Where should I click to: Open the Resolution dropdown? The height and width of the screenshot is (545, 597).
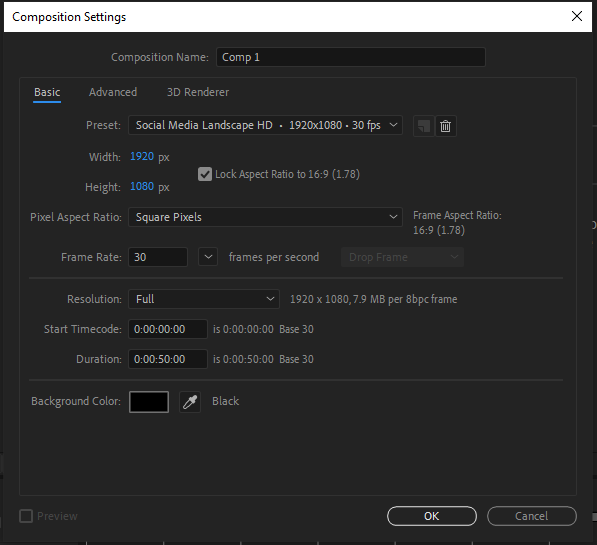[204, 299]
